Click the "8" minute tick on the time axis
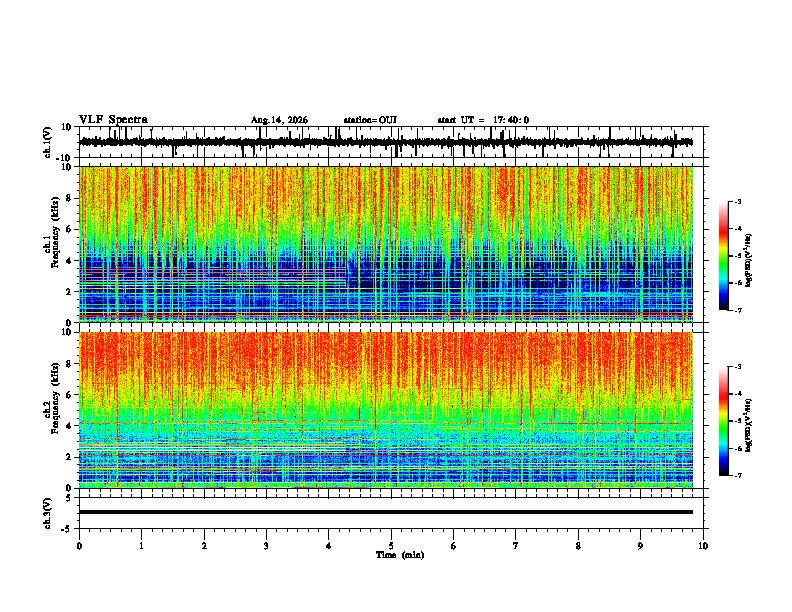The width and height of the screenshot is (792, 612). [x=578, y=546]
